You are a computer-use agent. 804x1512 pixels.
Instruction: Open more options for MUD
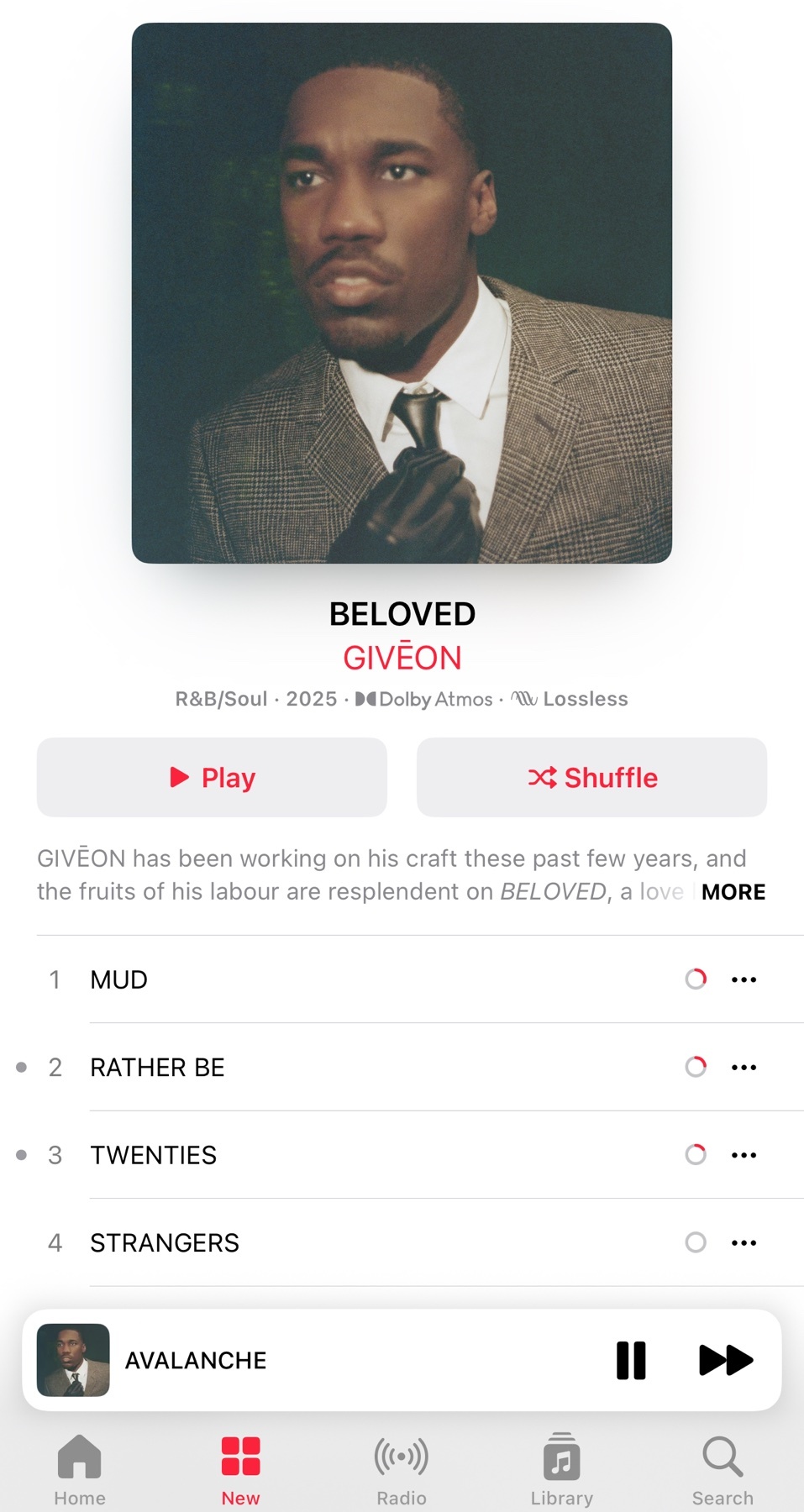744,979
